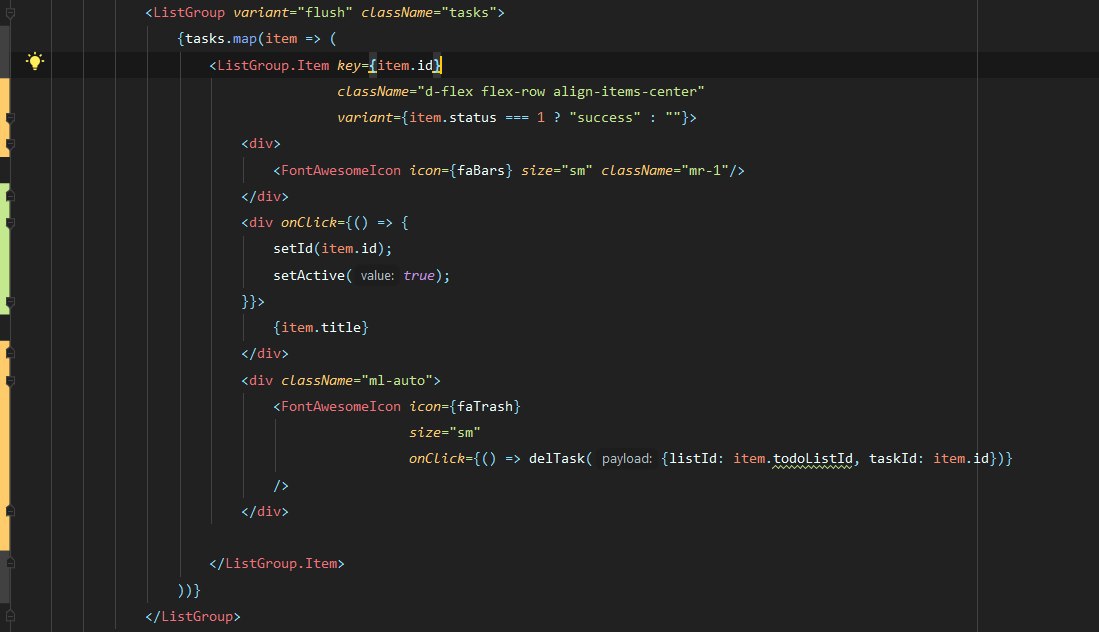The image size is (1099, 632).
Task: Click the className "d-flex flex-row align-items-center" string
Action: 561,91
